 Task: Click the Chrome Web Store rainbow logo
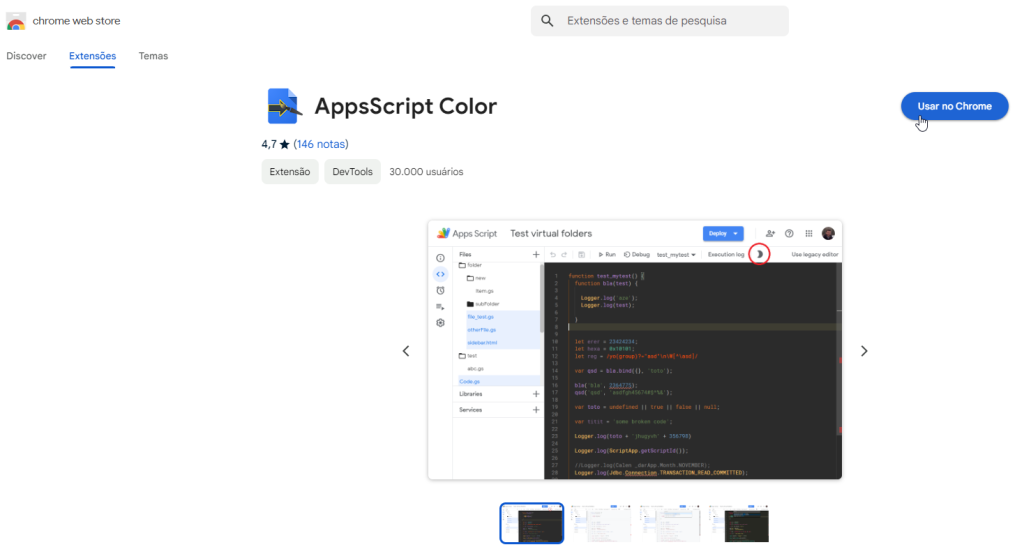[x=16, y=21]
